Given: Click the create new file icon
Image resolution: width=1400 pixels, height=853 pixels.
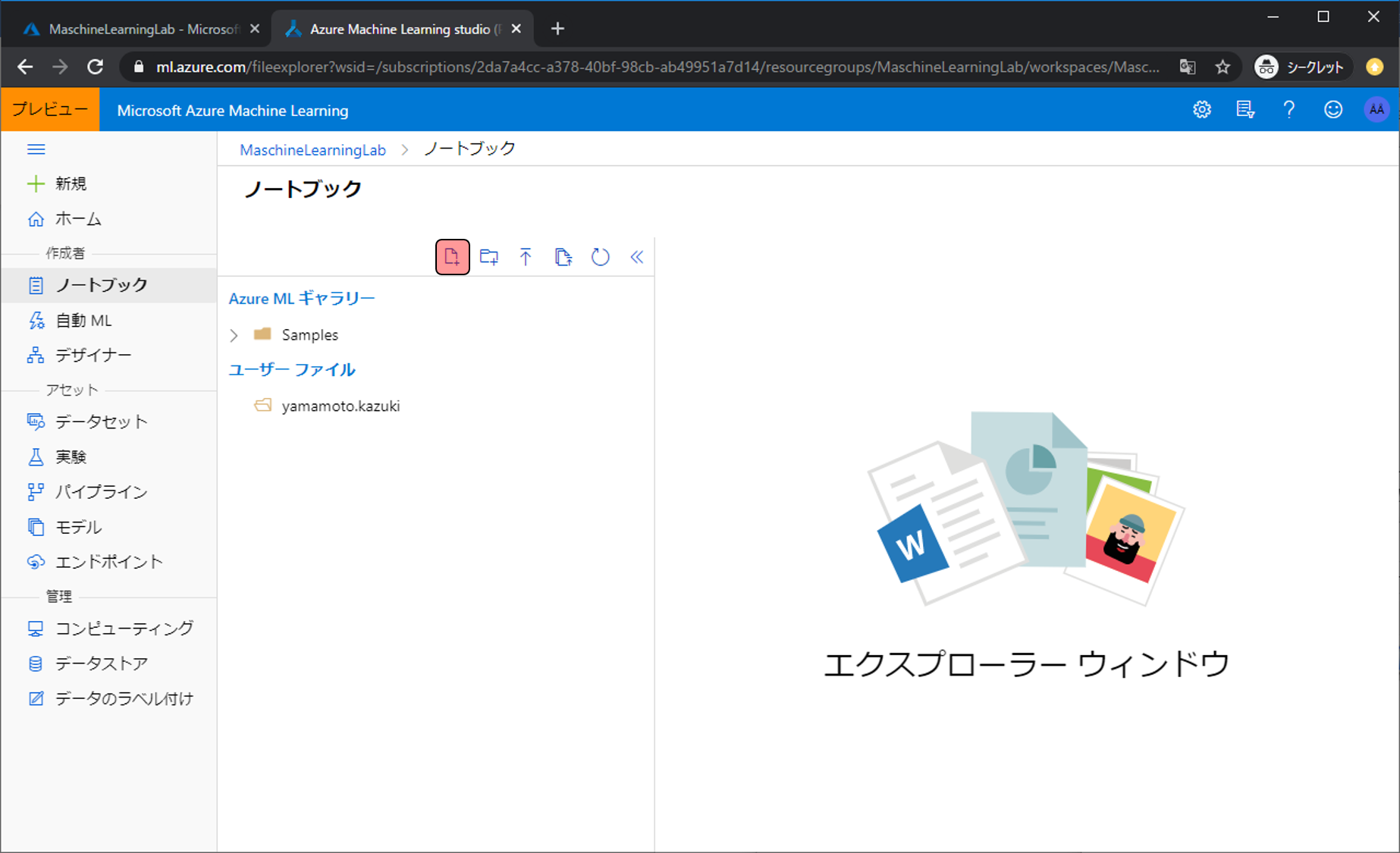Looking at the screenshot, I should (x=452, y=257).
